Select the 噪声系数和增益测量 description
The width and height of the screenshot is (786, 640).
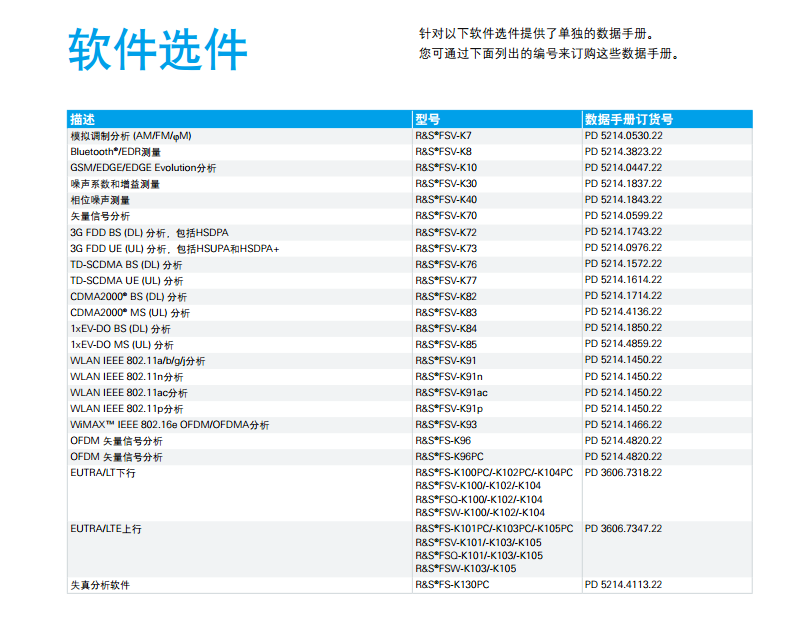[x=115, y=184]
